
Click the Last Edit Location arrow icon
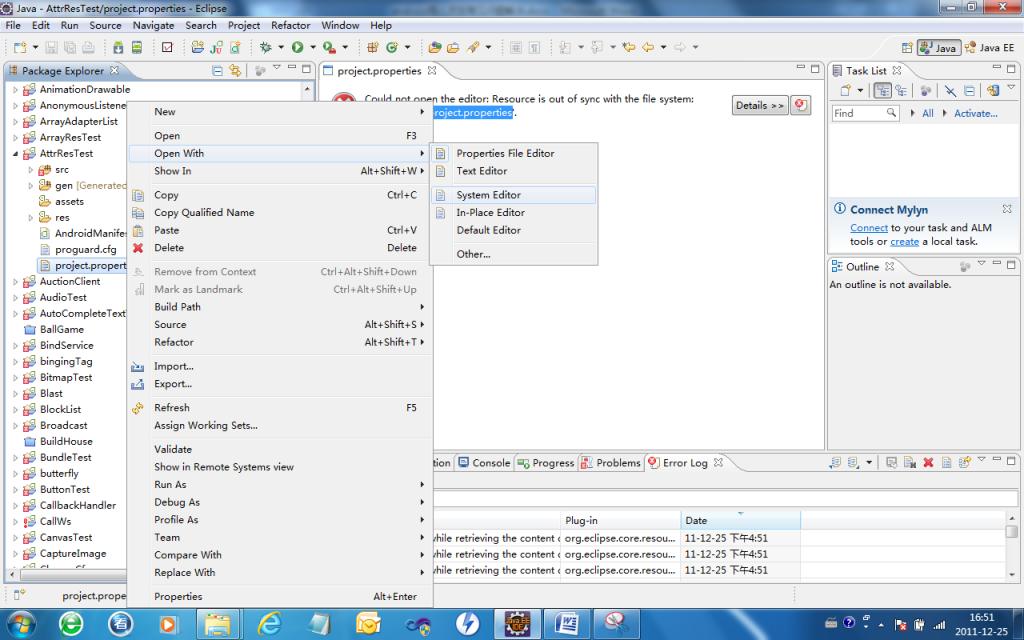coord(629,47)
